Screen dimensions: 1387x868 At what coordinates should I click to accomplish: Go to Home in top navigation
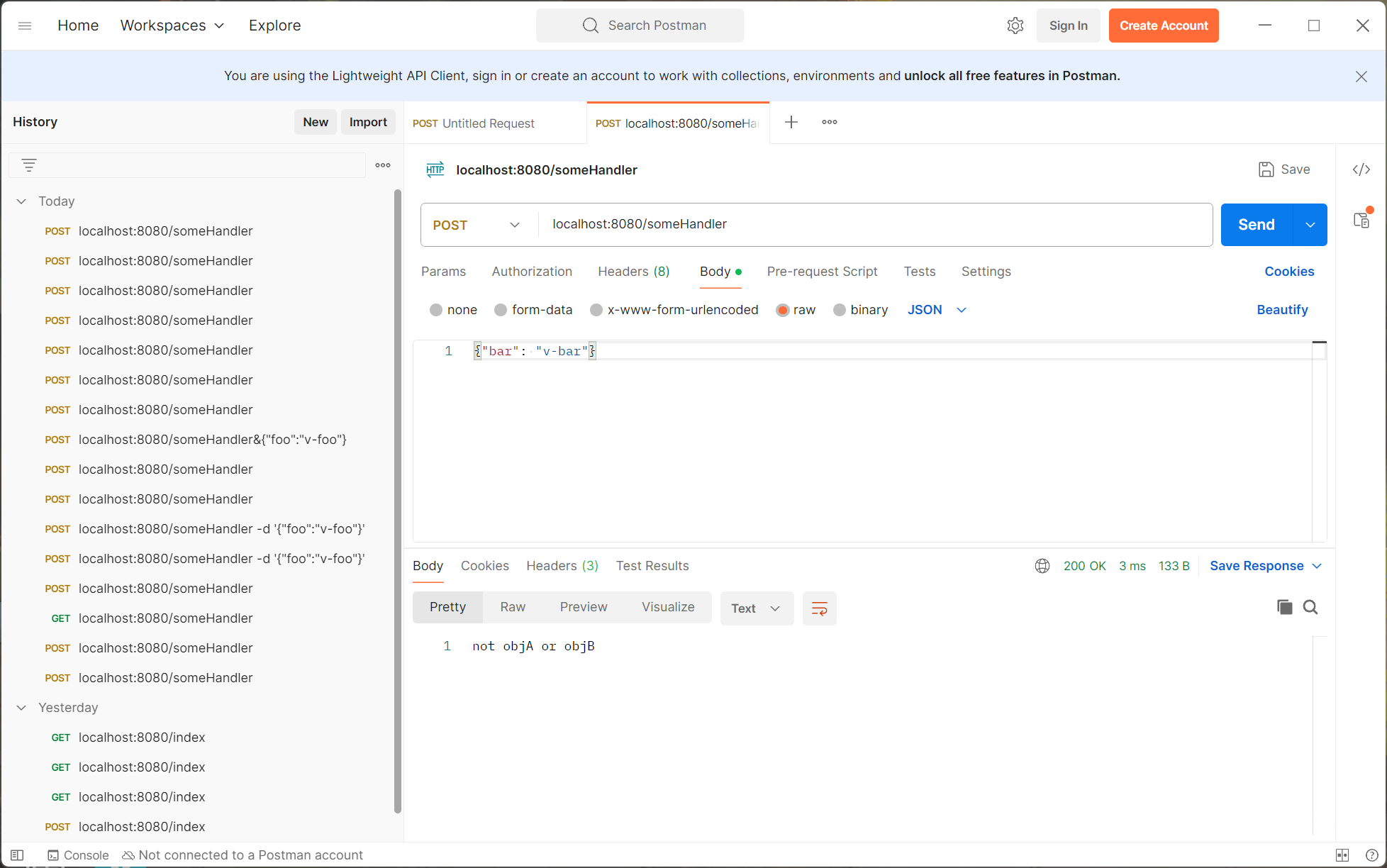click(x=78, y=26)
